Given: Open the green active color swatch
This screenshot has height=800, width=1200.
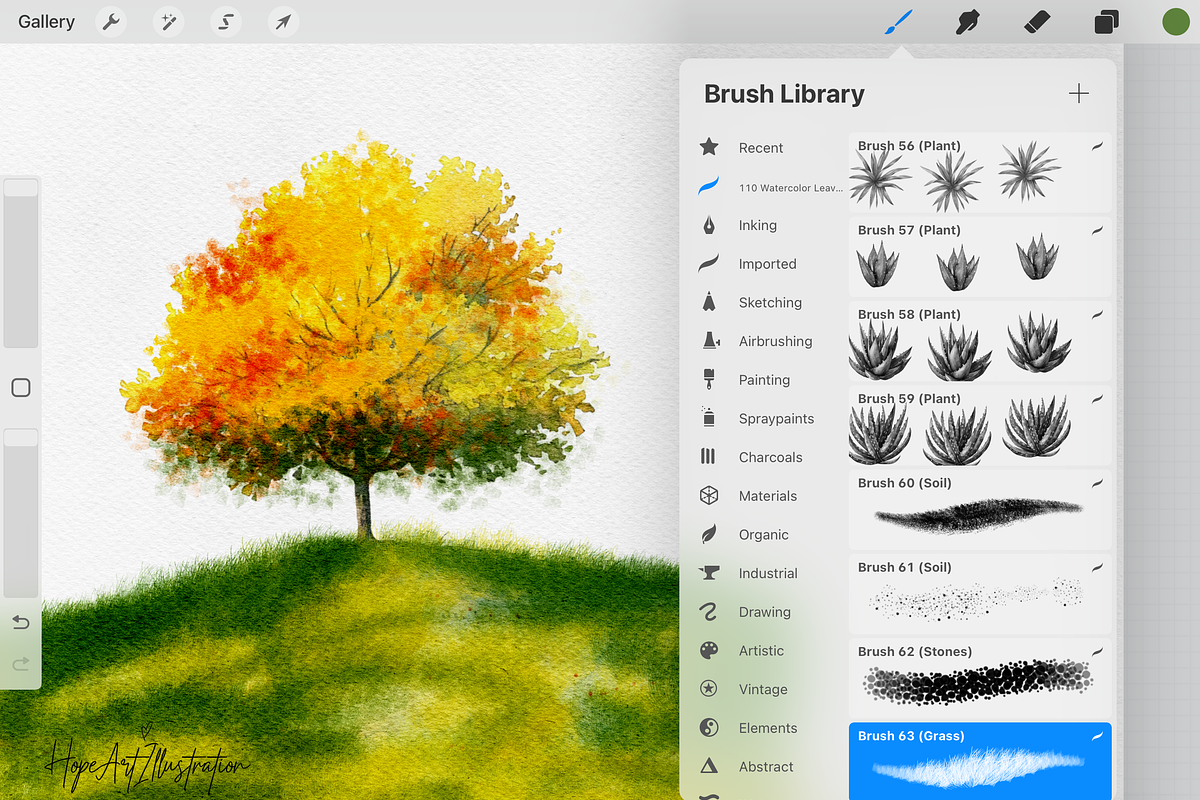Looking at the screenshot, I should (1175, 22).
